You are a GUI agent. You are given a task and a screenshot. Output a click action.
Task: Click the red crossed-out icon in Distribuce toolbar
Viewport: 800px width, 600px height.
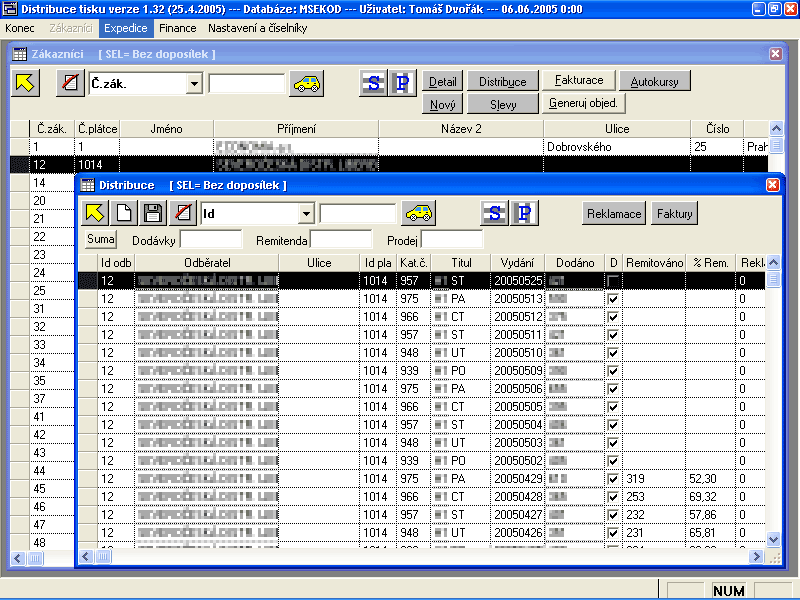coord(181,213)
